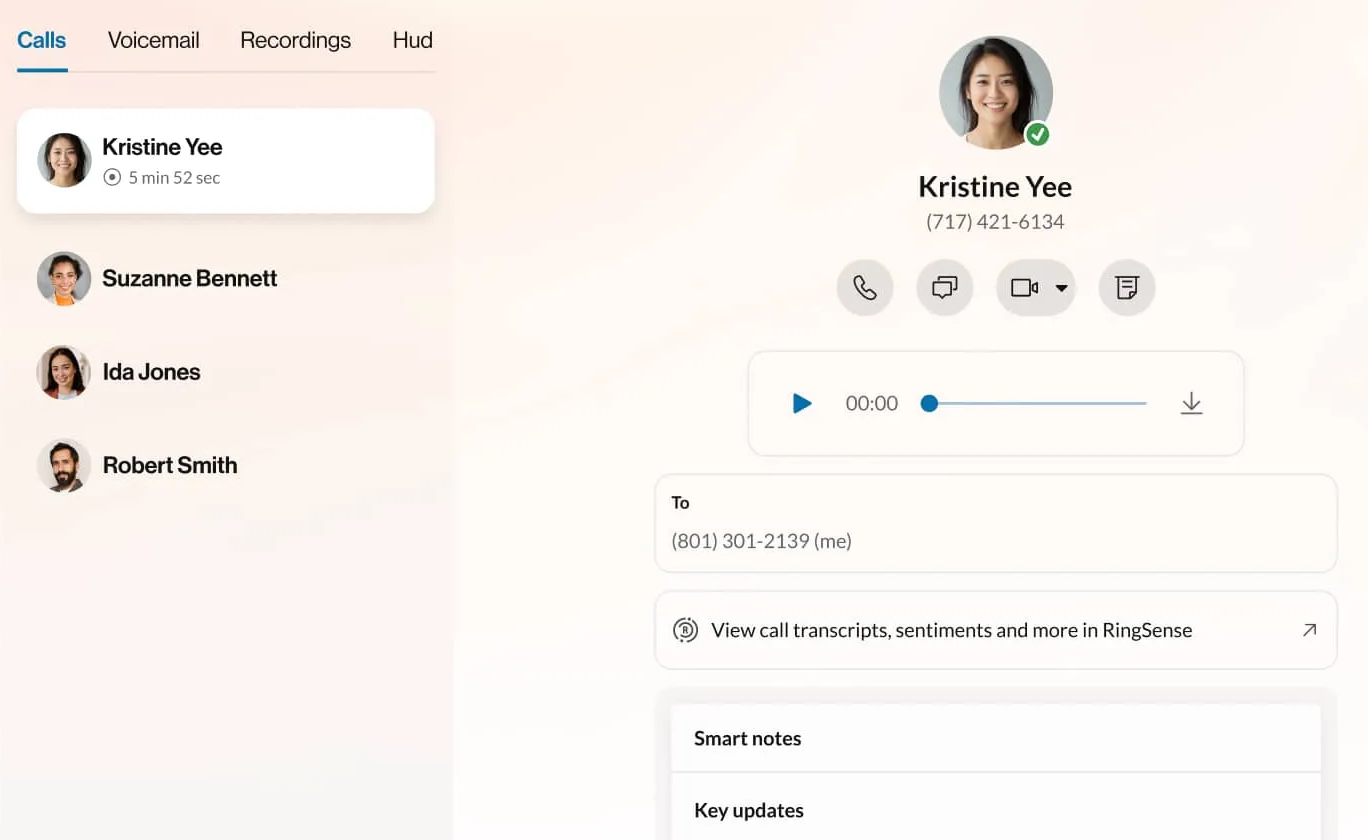1368x840 pixels.
Task: Click Robert Smith's avatar
Action: point(64,465)
